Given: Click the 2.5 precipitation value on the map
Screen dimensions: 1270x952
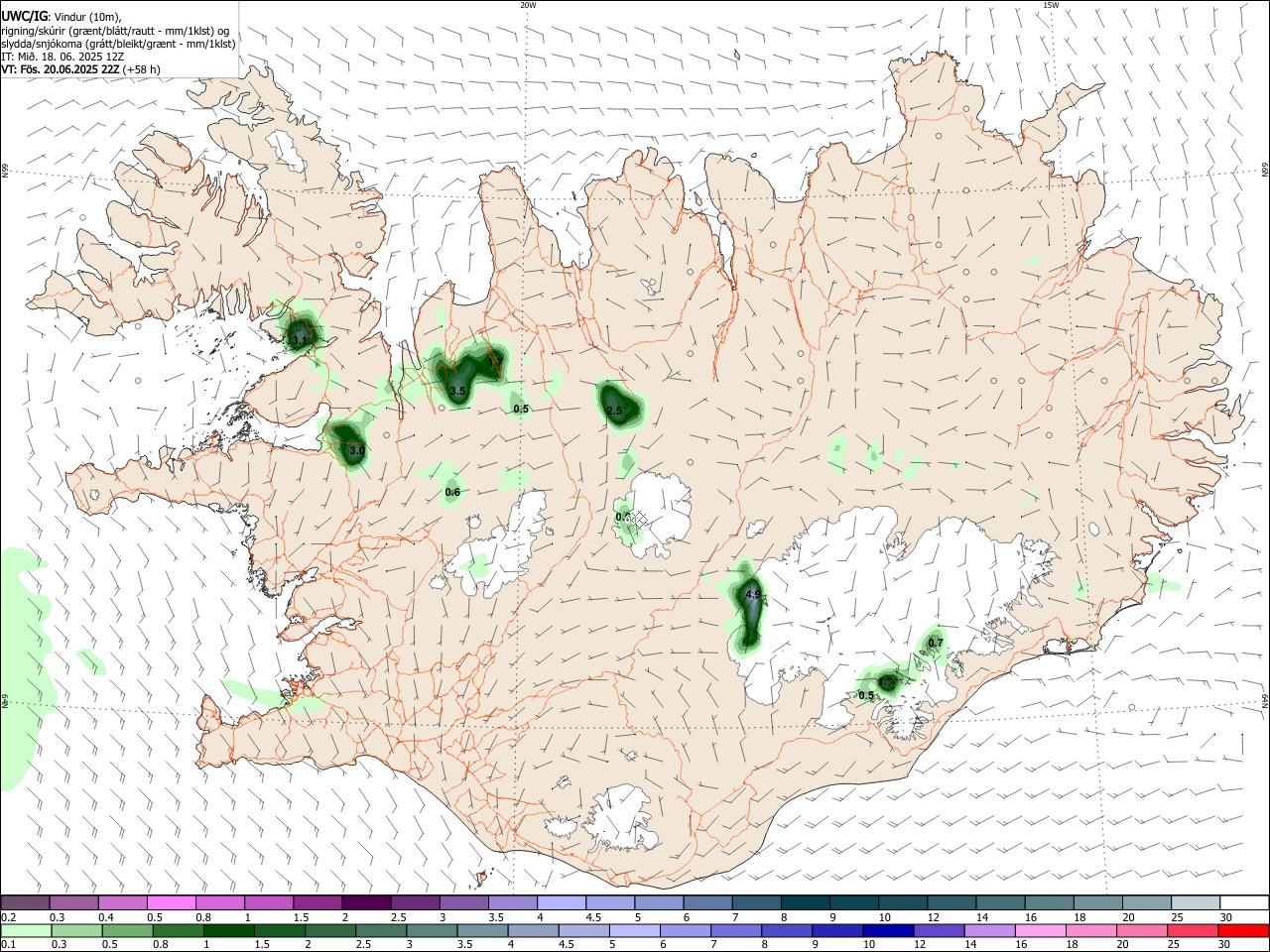Looking at the screenshot, I should [x=613, y=411].
